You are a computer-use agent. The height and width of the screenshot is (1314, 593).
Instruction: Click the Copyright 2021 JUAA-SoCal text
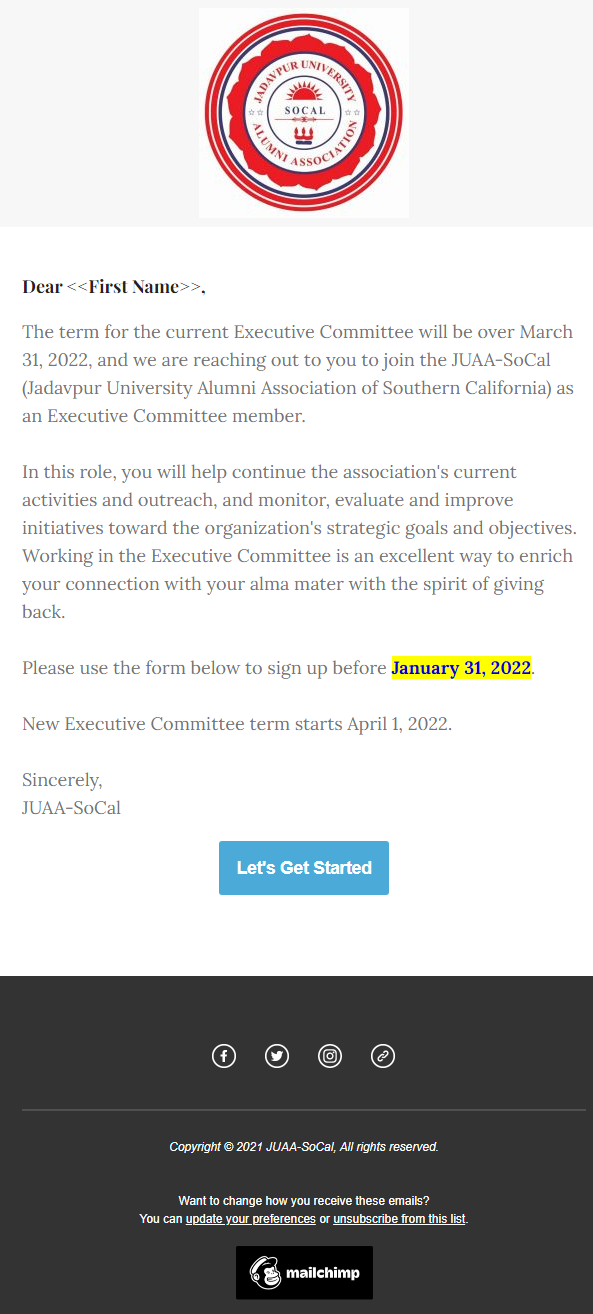pyautogui.click(x=304, y=1147)
